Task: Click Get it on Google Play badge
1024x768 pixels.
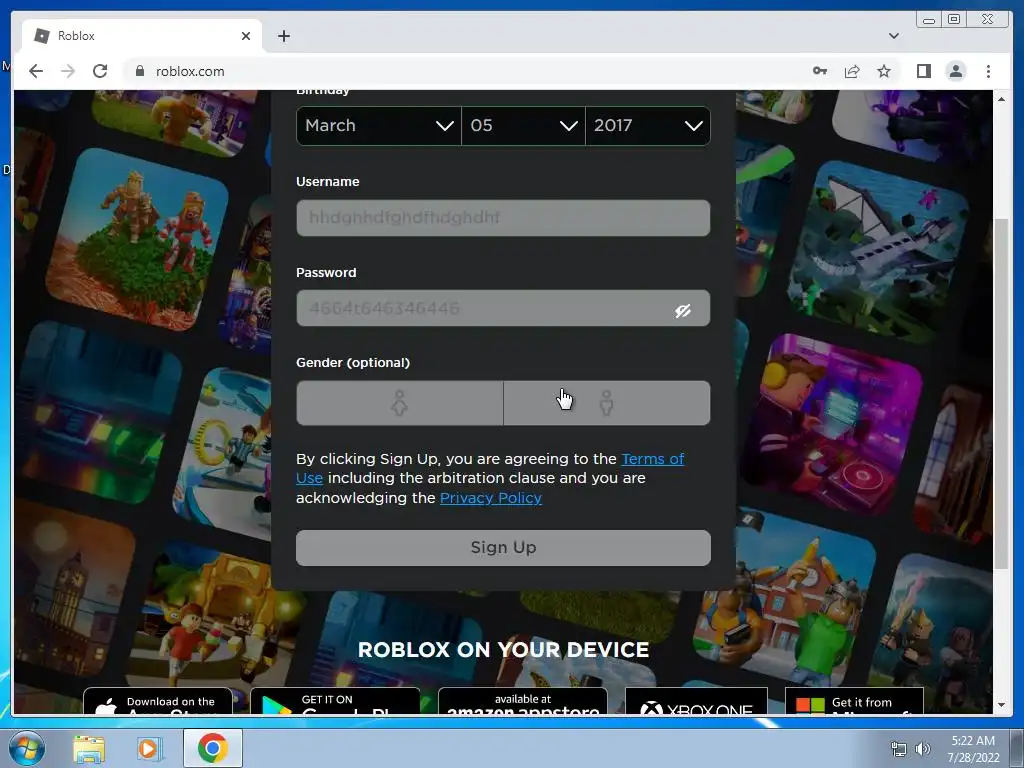Action: click(x=335, y=701)
